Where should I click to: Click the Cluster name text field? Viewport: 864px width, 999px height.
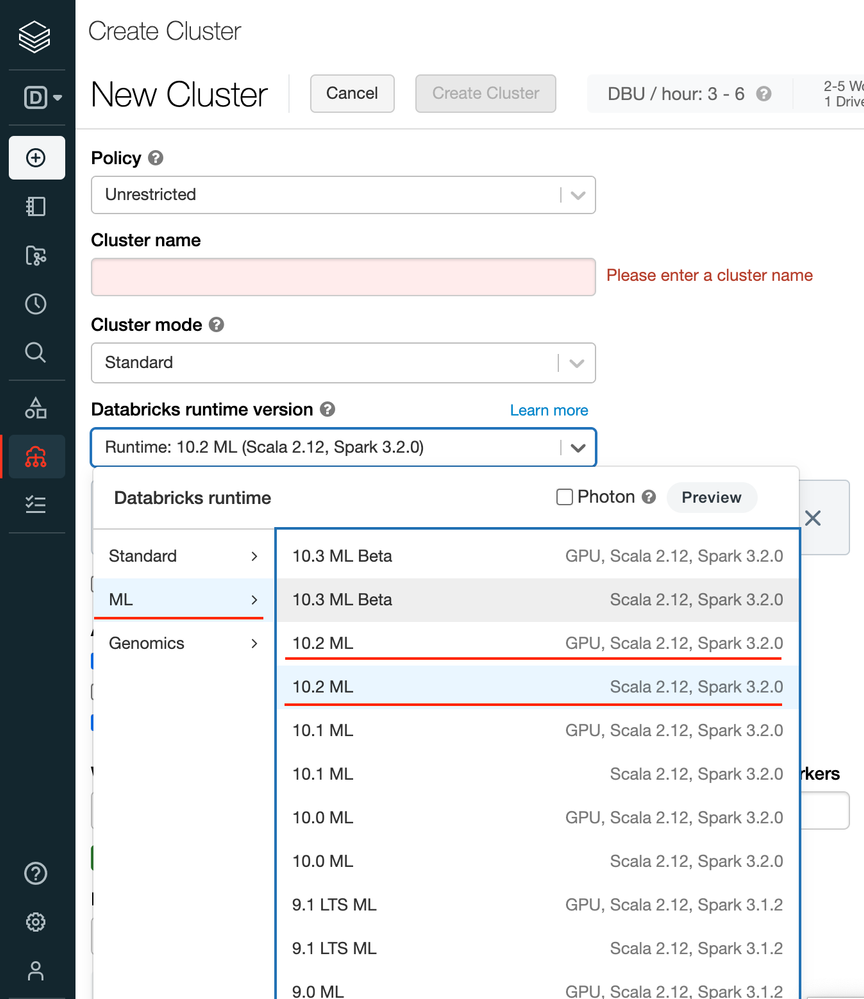pos(343,277)
